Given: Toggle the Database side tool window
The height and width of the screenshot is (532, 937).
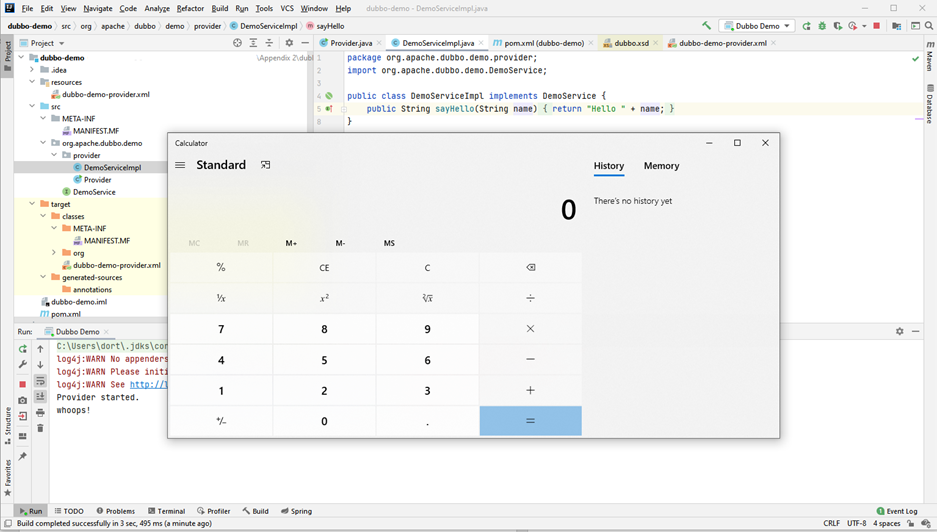Looking at the screenshot, I should point(930,105).
